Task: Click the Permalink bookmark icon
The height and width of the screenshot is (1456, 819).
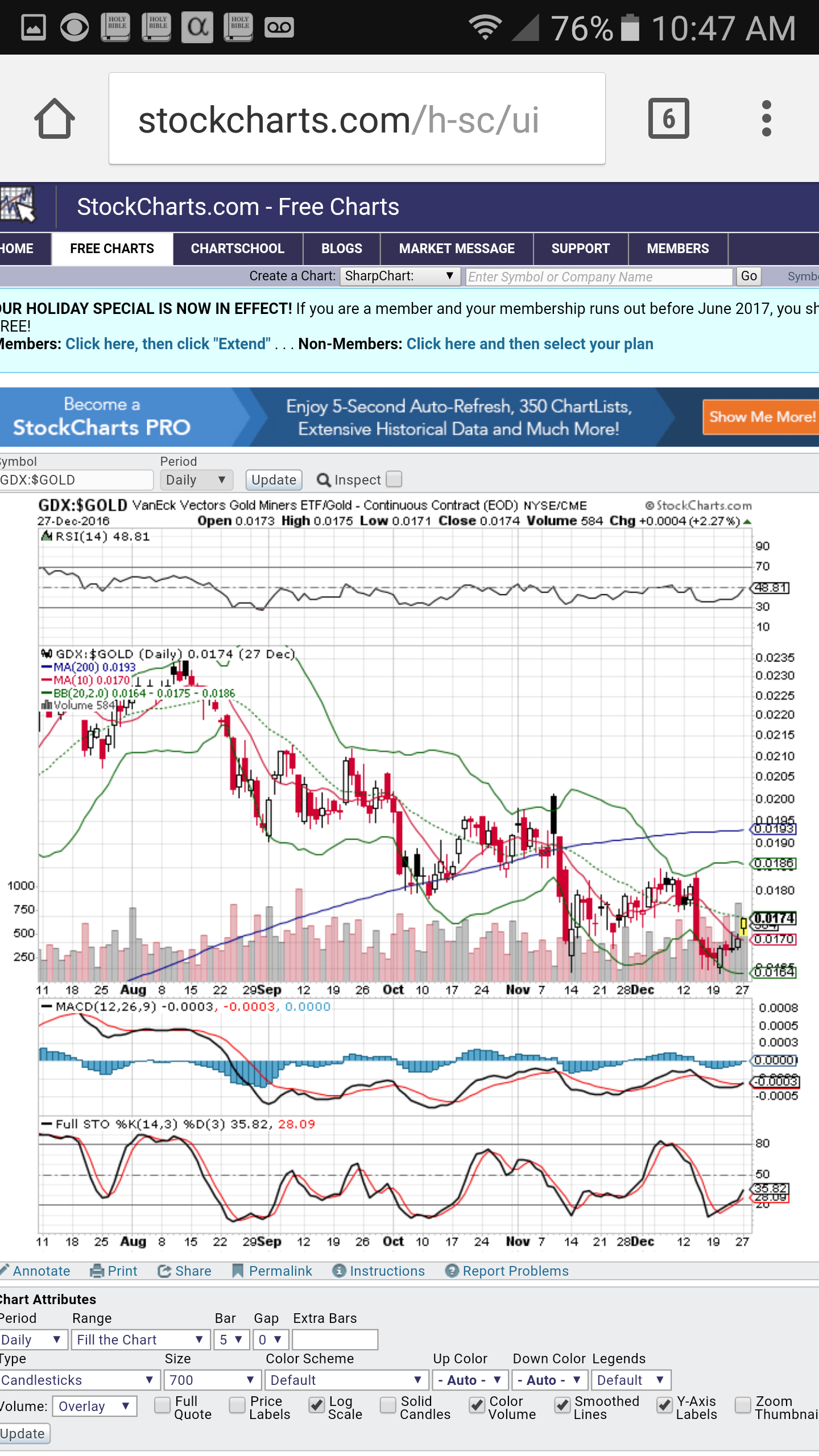Action: click(238, 1271)
